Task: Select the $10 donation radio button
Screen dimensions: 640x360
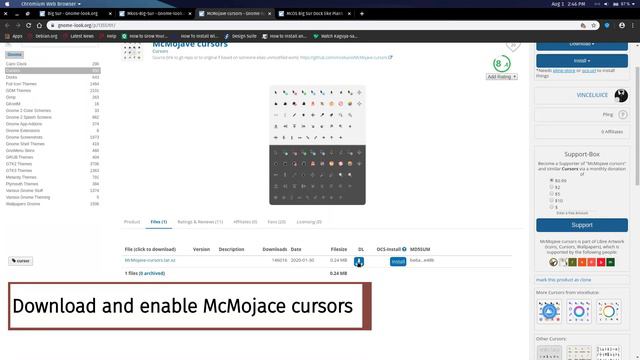Action: coord(551,200)
